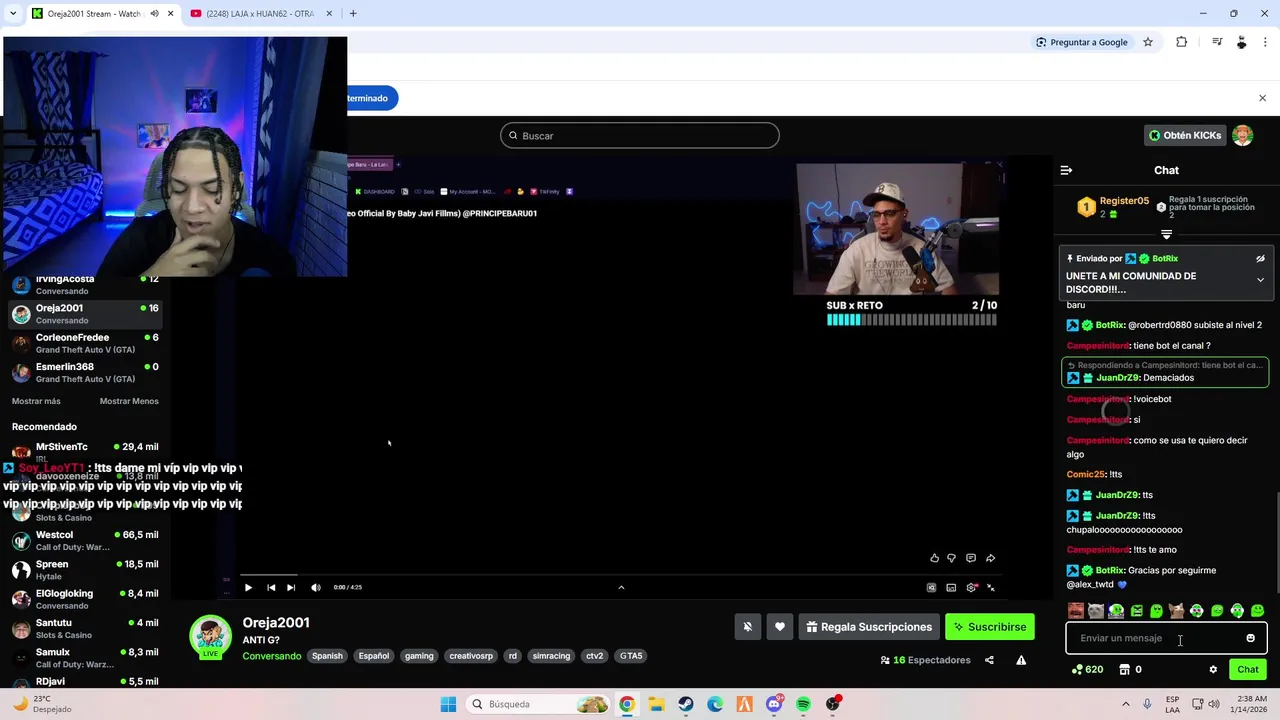Open Windows Start menu
The image size is (1280, 720).
point(448,704)
